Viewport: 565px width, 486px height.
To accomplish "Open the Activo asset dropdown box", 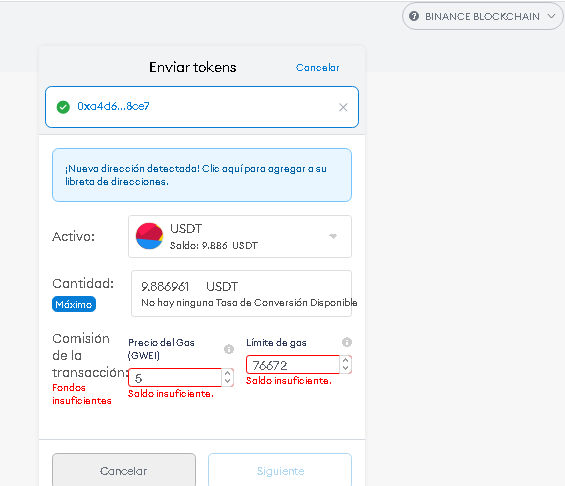I will point(240,236).
